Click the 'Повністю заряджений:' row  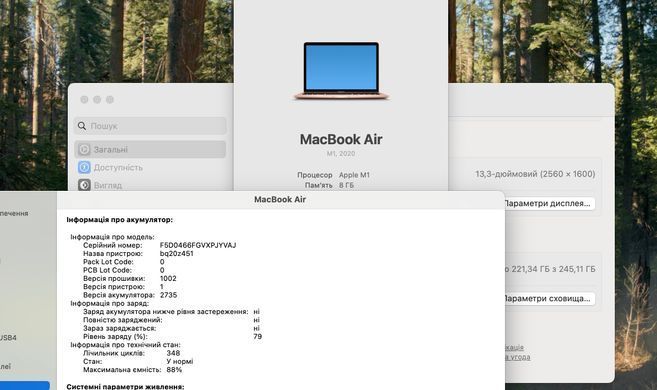click(x=171, y=320)
